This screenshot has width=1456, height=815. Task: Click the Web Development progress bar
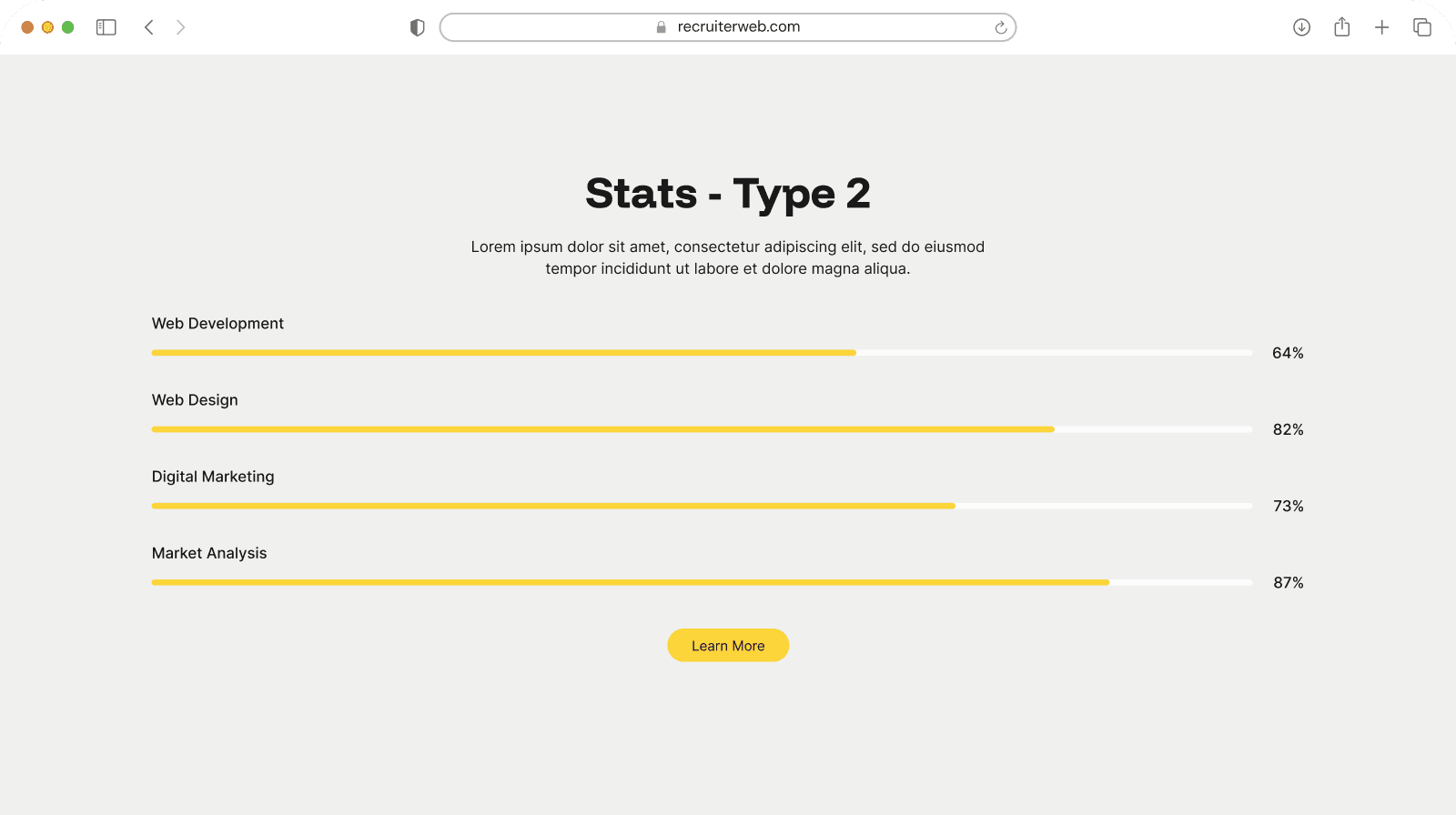click(701, 353)
